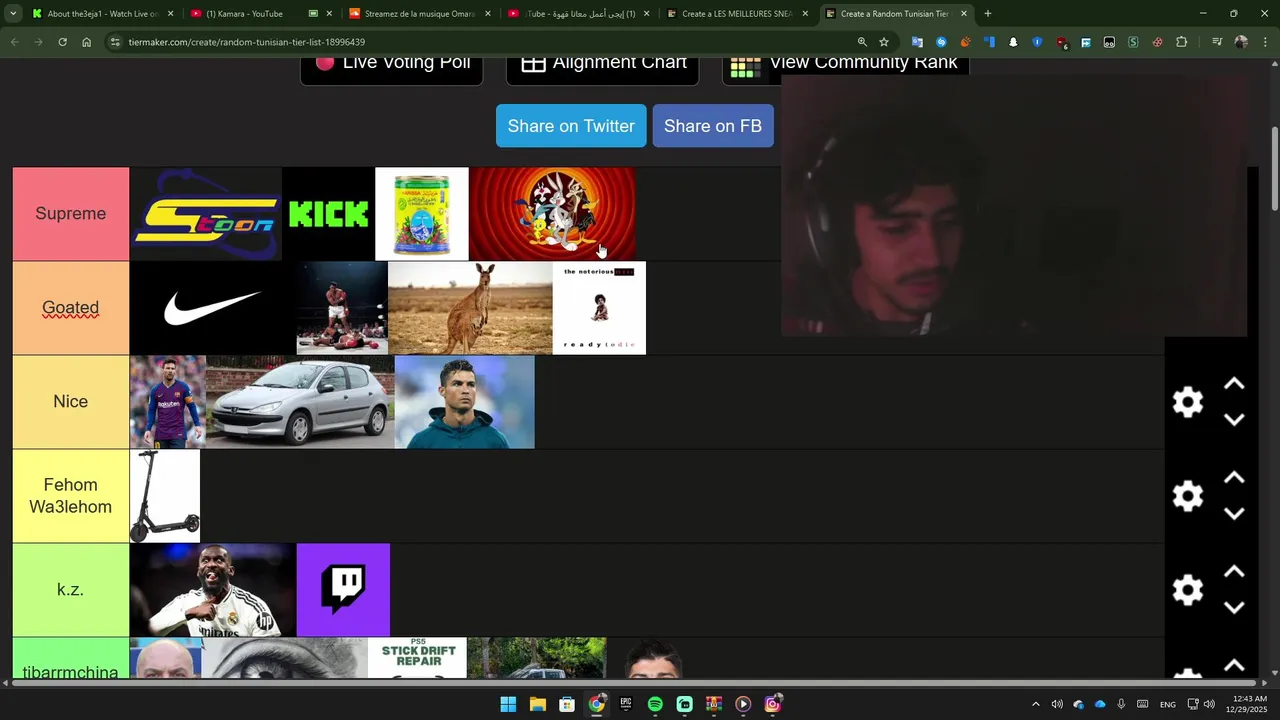Reload the current page
This screenshot has height=720, width=1280.
(x=62, y=42)
